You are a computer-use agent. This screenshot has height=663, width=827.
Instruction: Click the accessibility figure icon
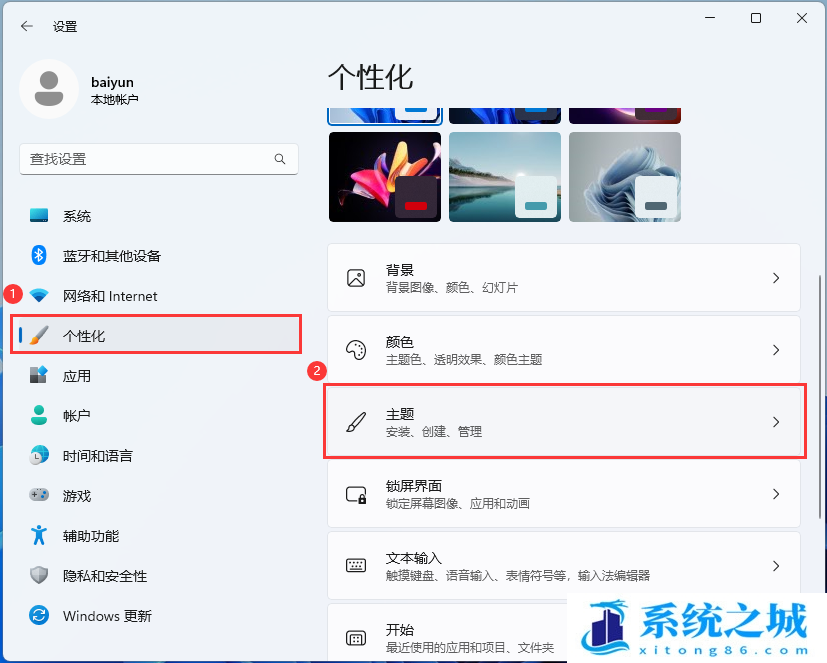[39, 535]
